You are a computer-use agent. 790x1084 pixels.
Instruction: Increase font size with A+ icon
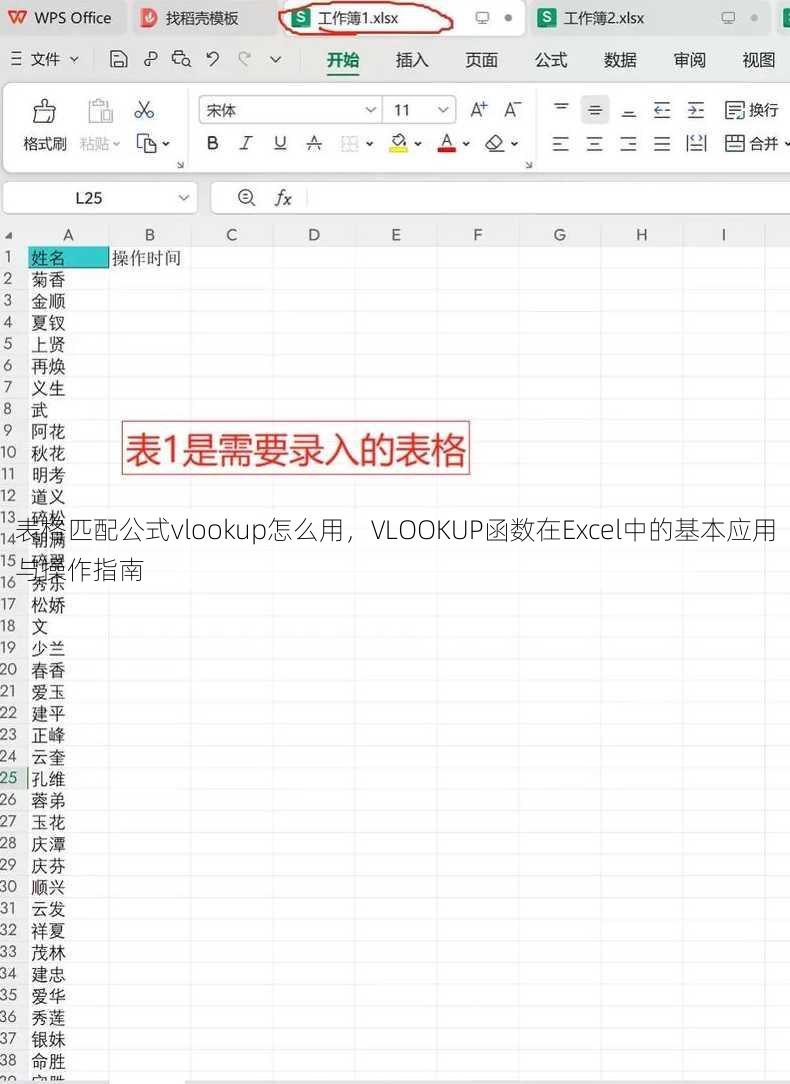(478, 109)
